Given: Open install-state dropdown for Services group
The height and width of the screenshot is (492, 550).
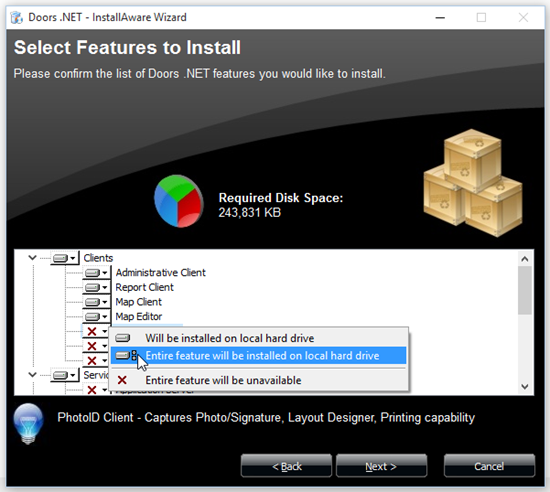Looking at the screenshot, I should (65, 376).
